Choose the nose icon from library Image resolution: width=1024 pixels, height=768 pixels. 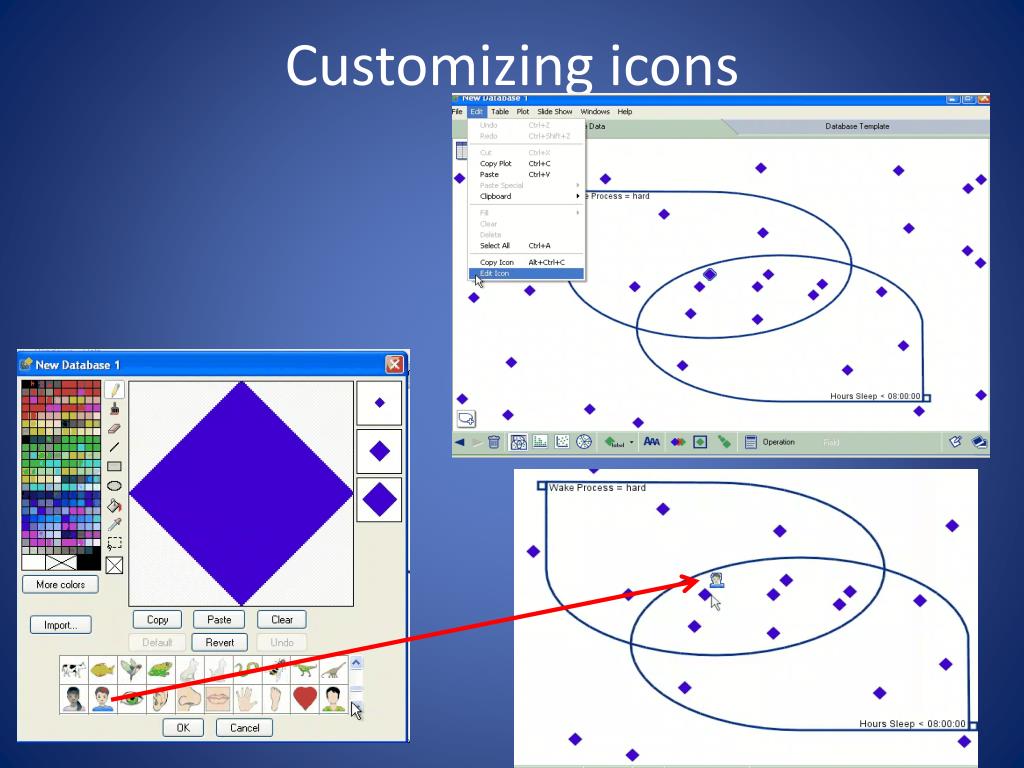pos(189,698)
